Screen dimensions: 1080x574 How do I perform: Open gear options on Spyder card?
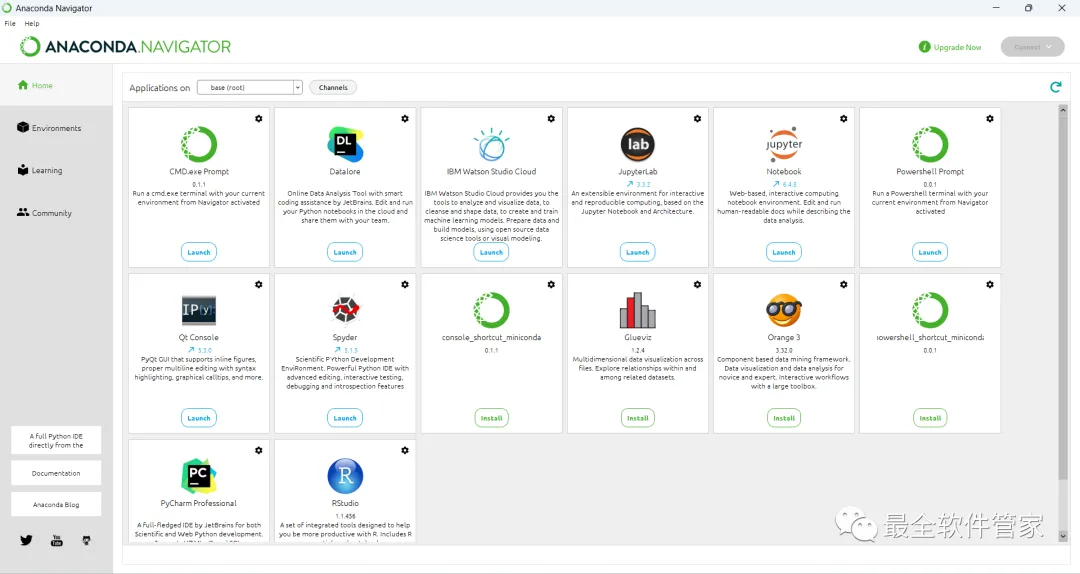[405, 285]
